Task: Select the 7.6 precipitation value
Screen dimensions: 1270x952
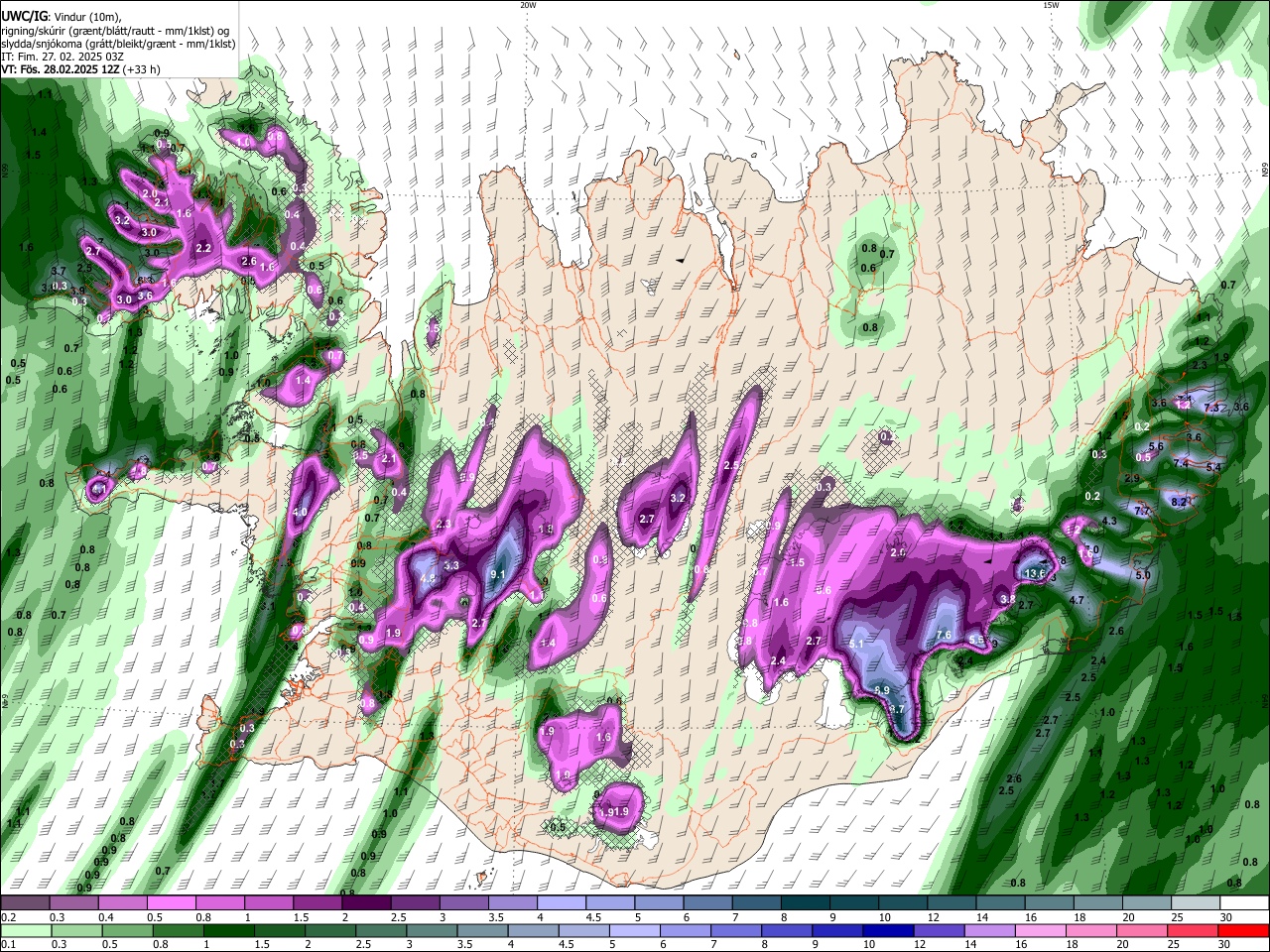Action: [x=944, y=635]
